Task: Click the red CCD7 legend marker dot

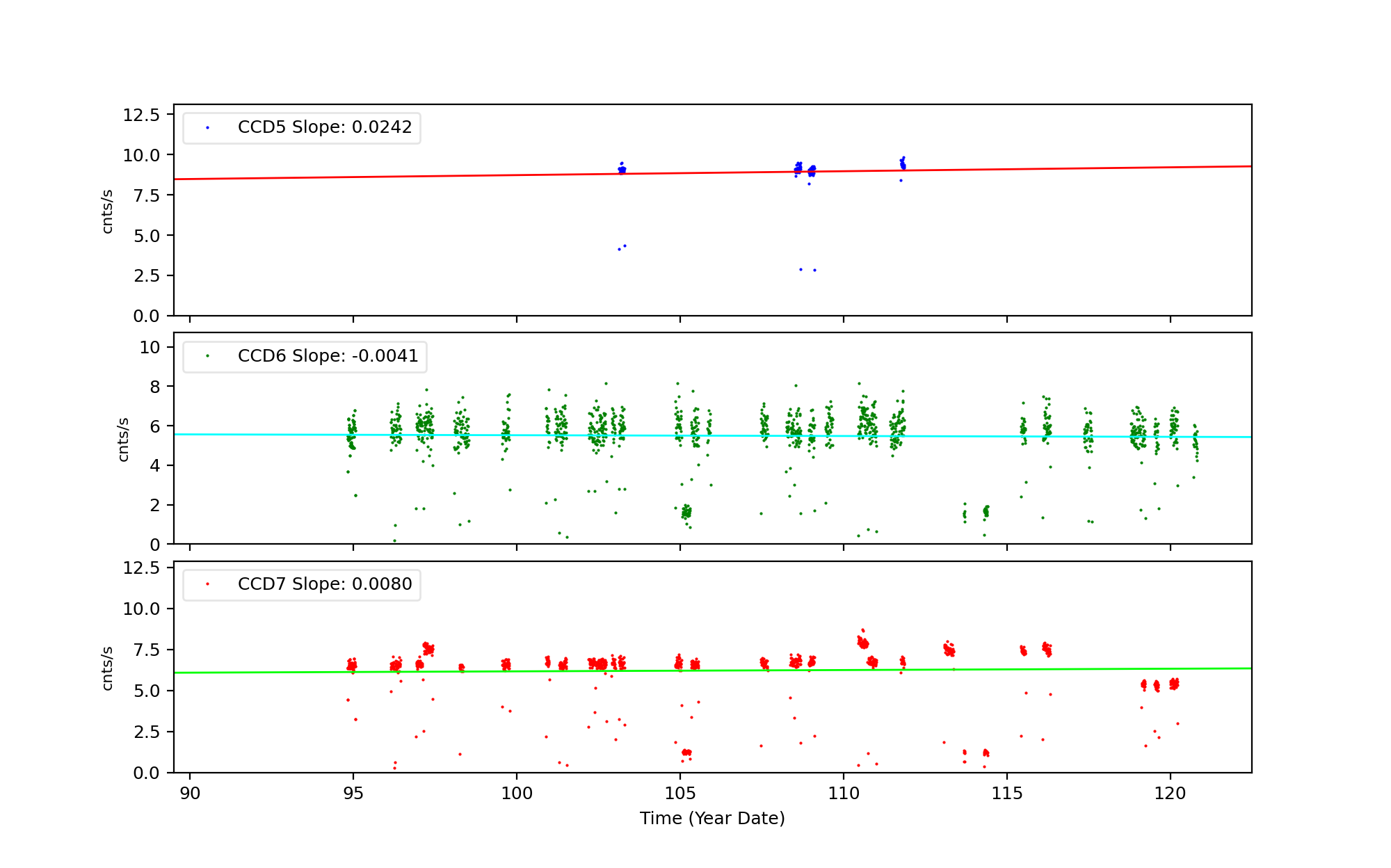Action: 207,584
